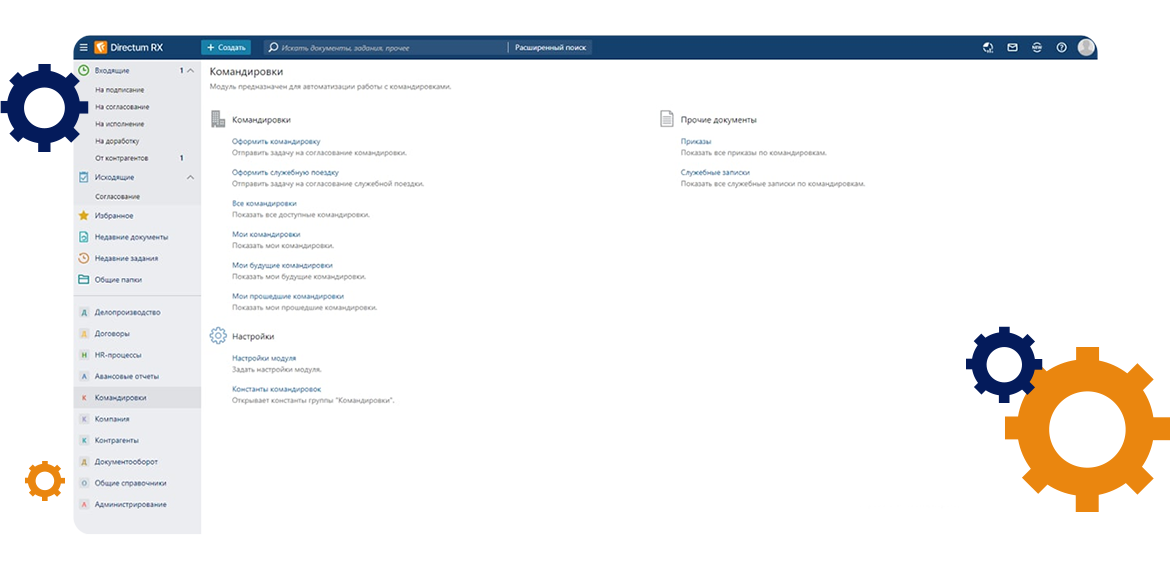Click the hamburger menu icon

coord(83,47)
